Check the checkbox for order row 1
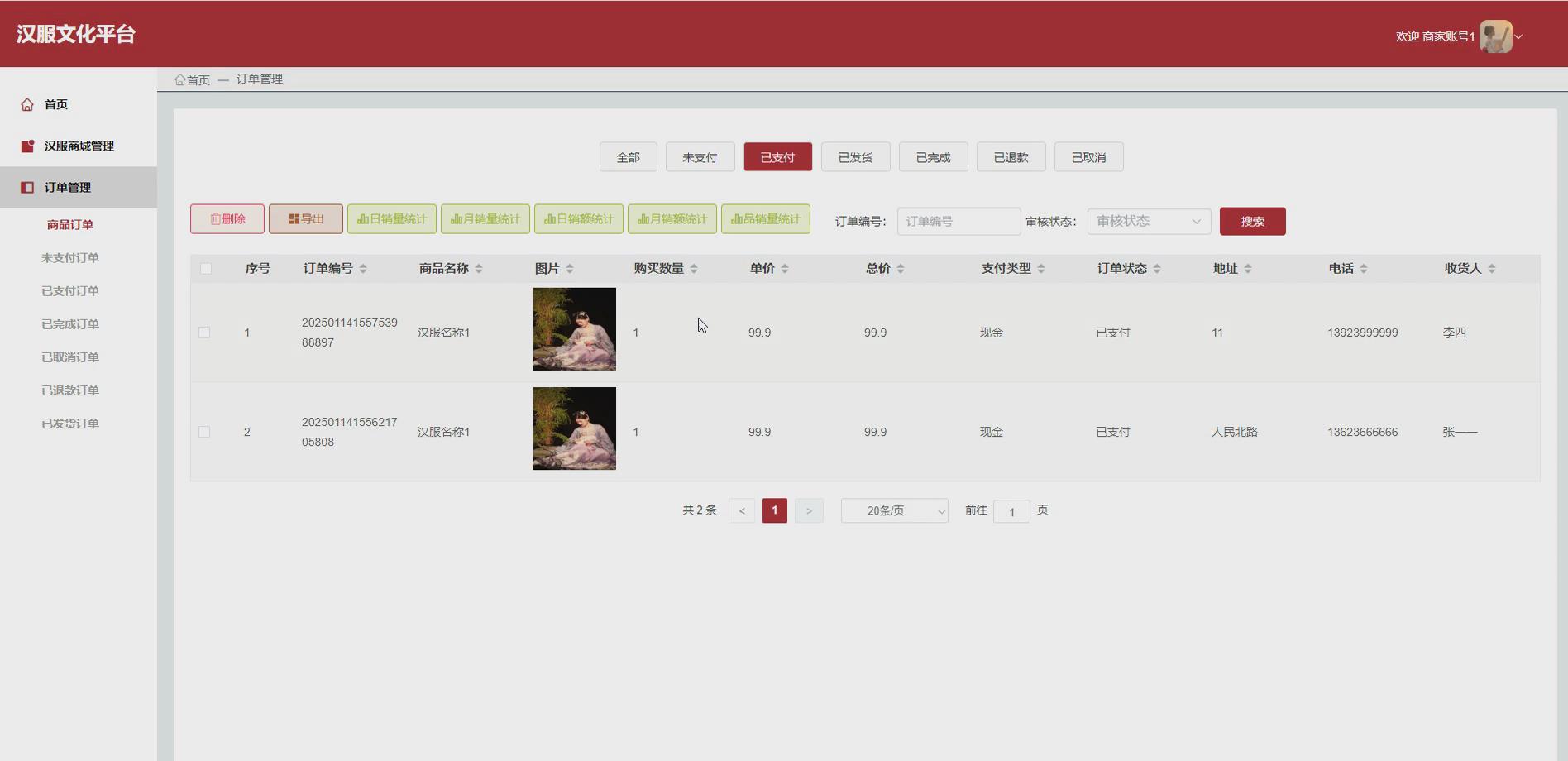Viewport: 1568px width, 761px height. pos(205,332)
